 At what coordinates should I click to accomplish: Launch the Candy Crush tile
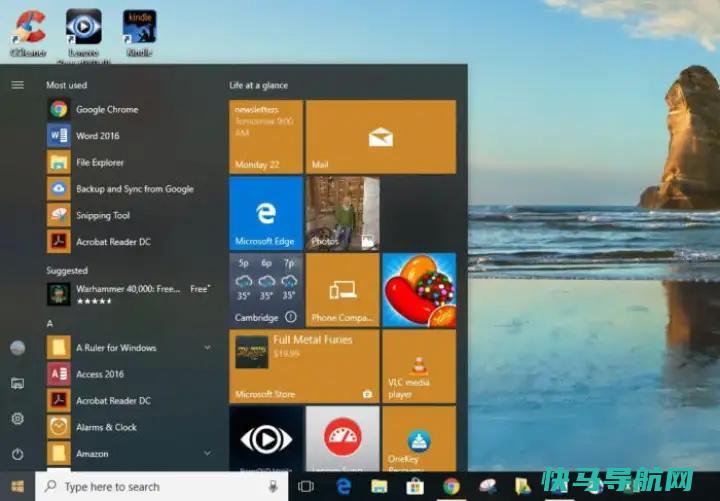(419, 290)
